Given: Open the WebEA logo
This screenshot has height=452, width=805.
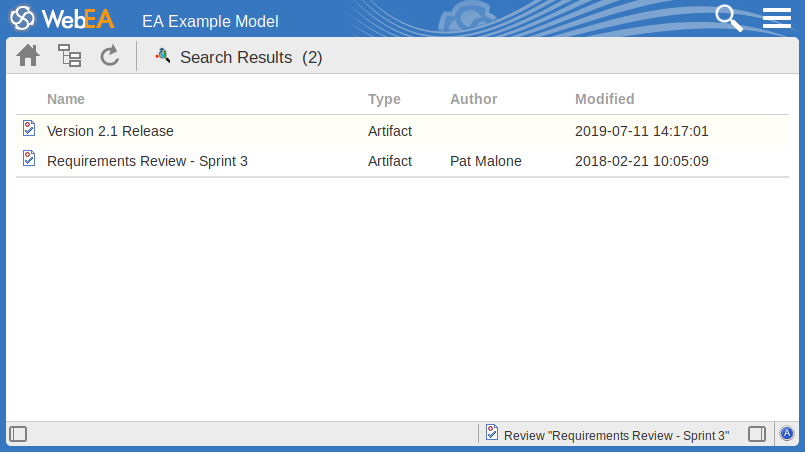Looking at the screenshot, I should (x=62, y=19).
